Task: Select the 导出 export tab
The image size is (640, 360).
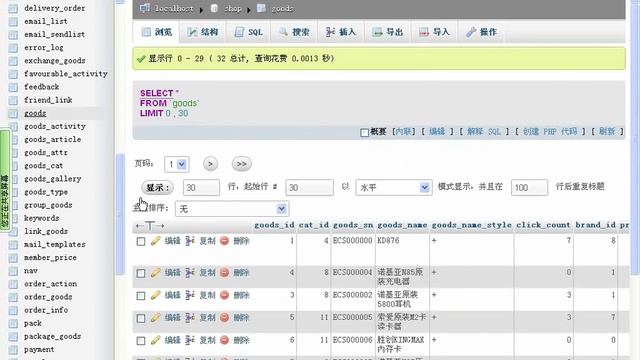Action: (x=388, y=32)
